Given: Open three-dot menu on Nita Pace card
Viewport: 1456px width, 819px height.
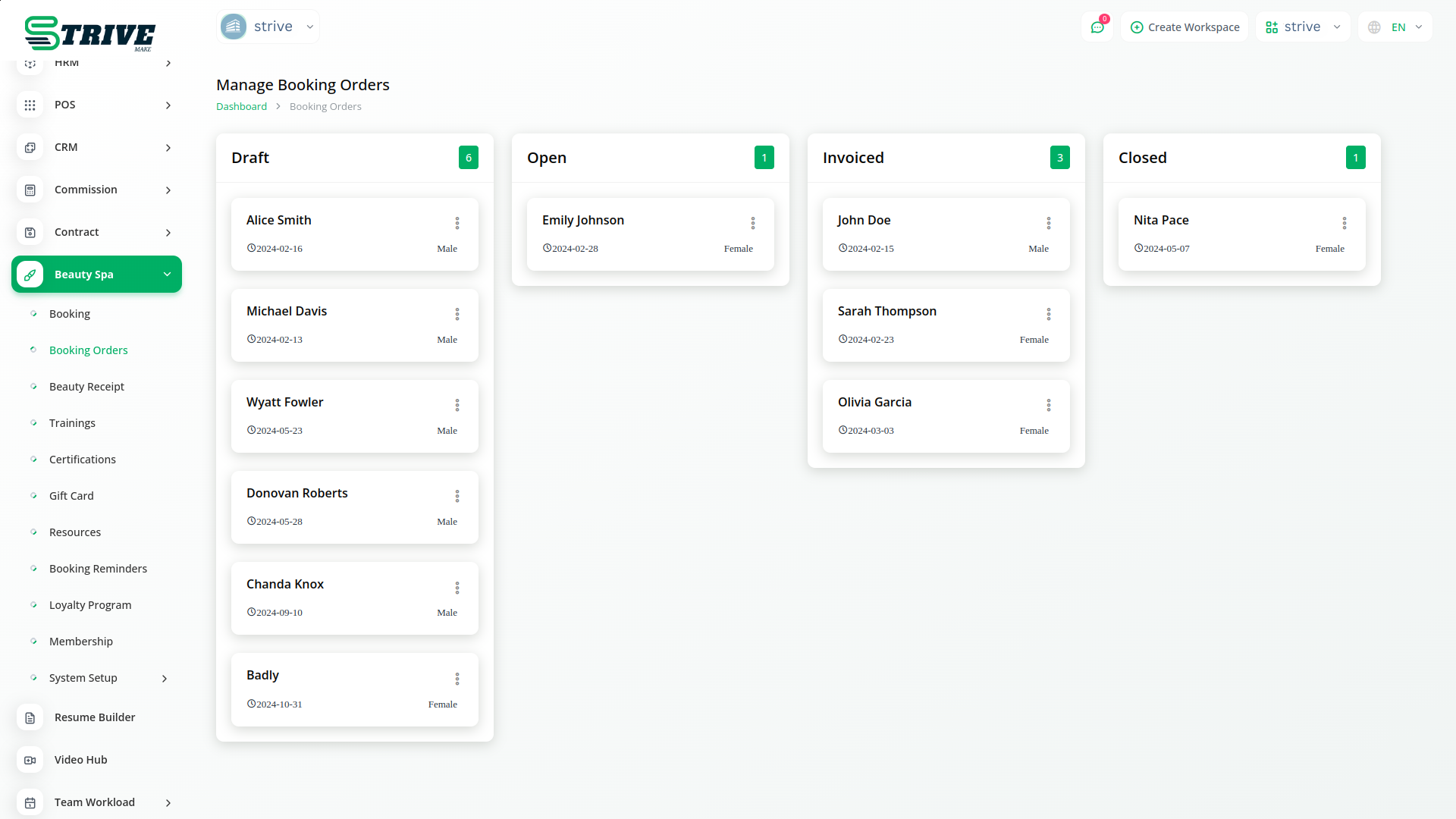Looking at the screenshot, I should coord(1345,223).
